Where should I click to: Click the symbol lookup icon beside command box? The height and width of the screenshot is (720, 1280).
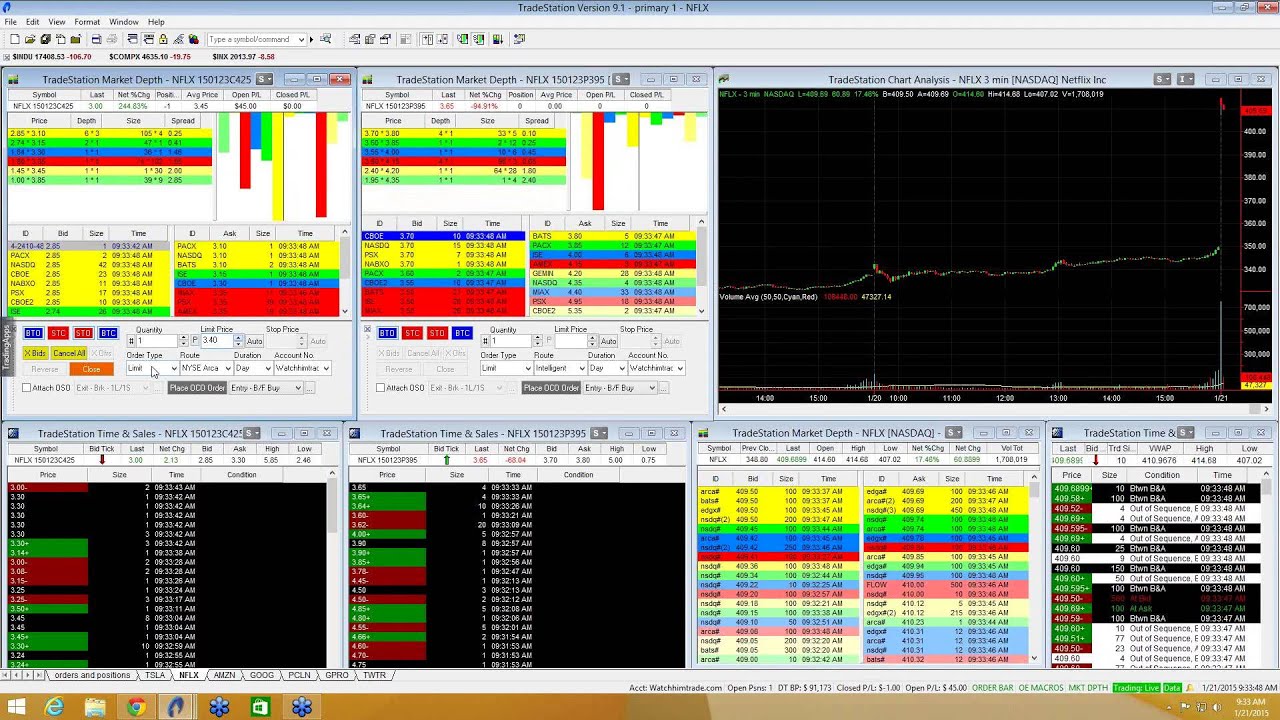pos(325,39)
